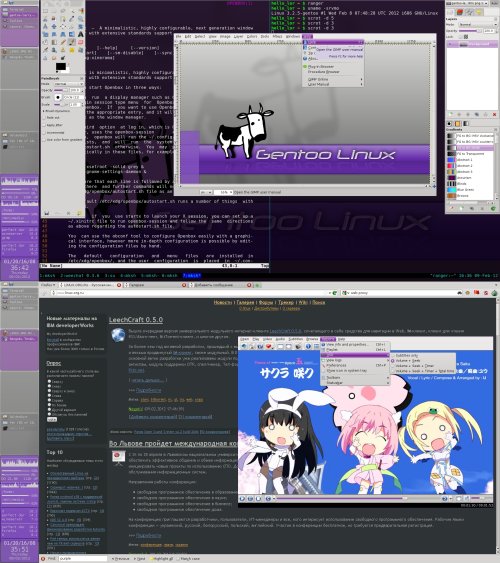
Task: Open the zoom percentage dropdown in GIMP
Action: coord(223,192)
